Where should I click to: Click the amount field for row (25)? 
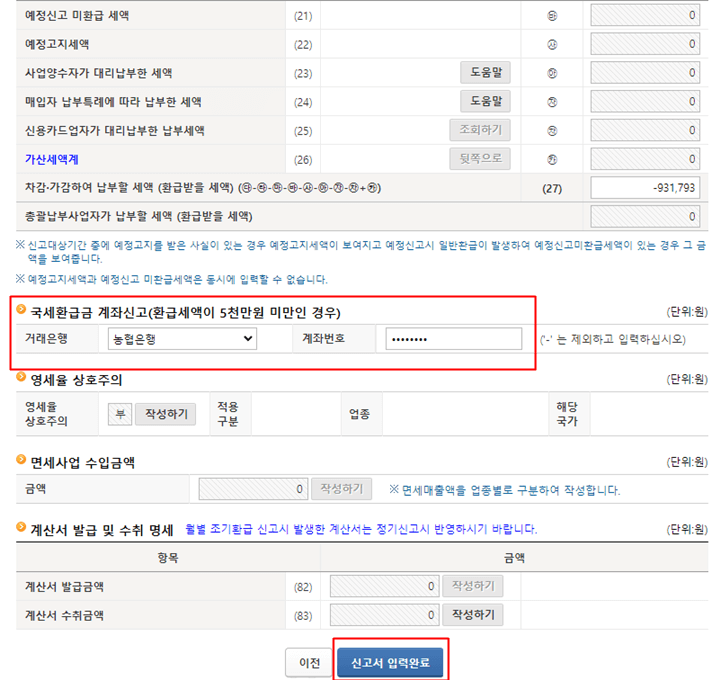pos(645,130)
